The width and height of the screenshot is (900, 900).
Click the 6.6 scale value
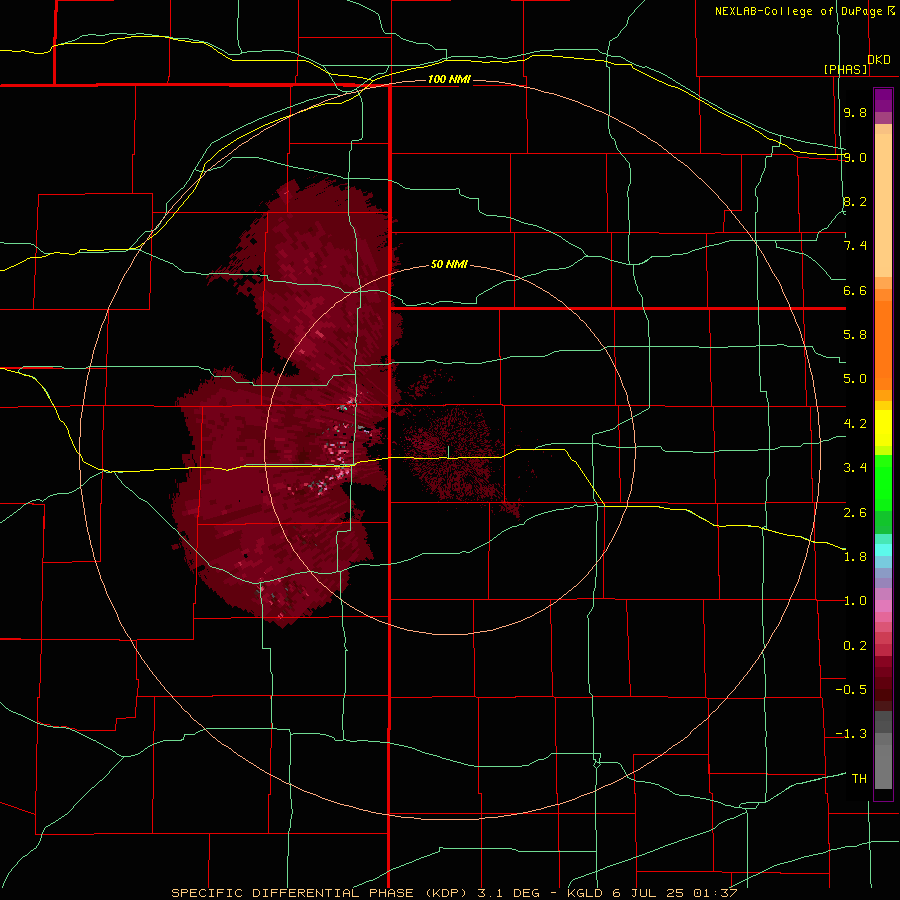click(x=855, y=290)
